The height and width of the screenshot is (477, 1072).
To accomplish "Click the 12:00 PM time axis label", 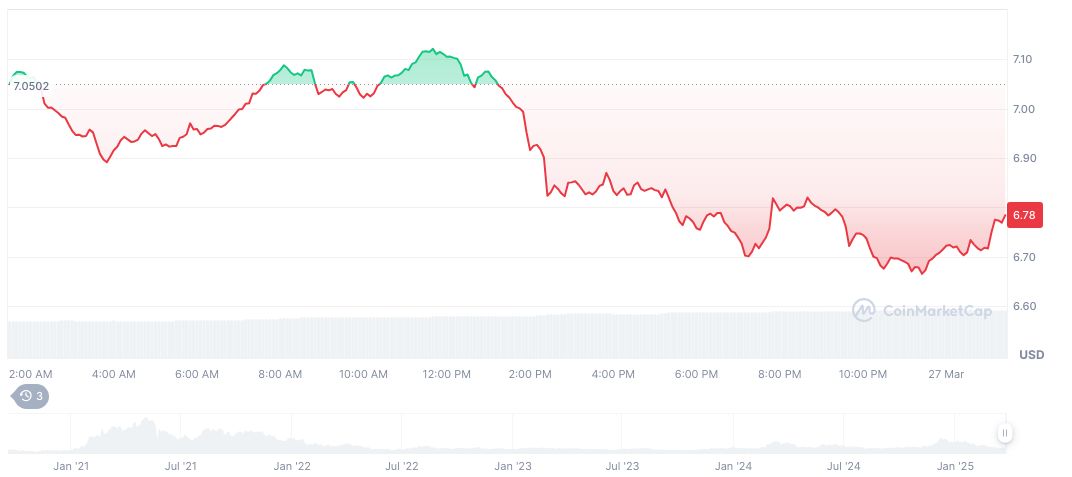I will 446,374.
